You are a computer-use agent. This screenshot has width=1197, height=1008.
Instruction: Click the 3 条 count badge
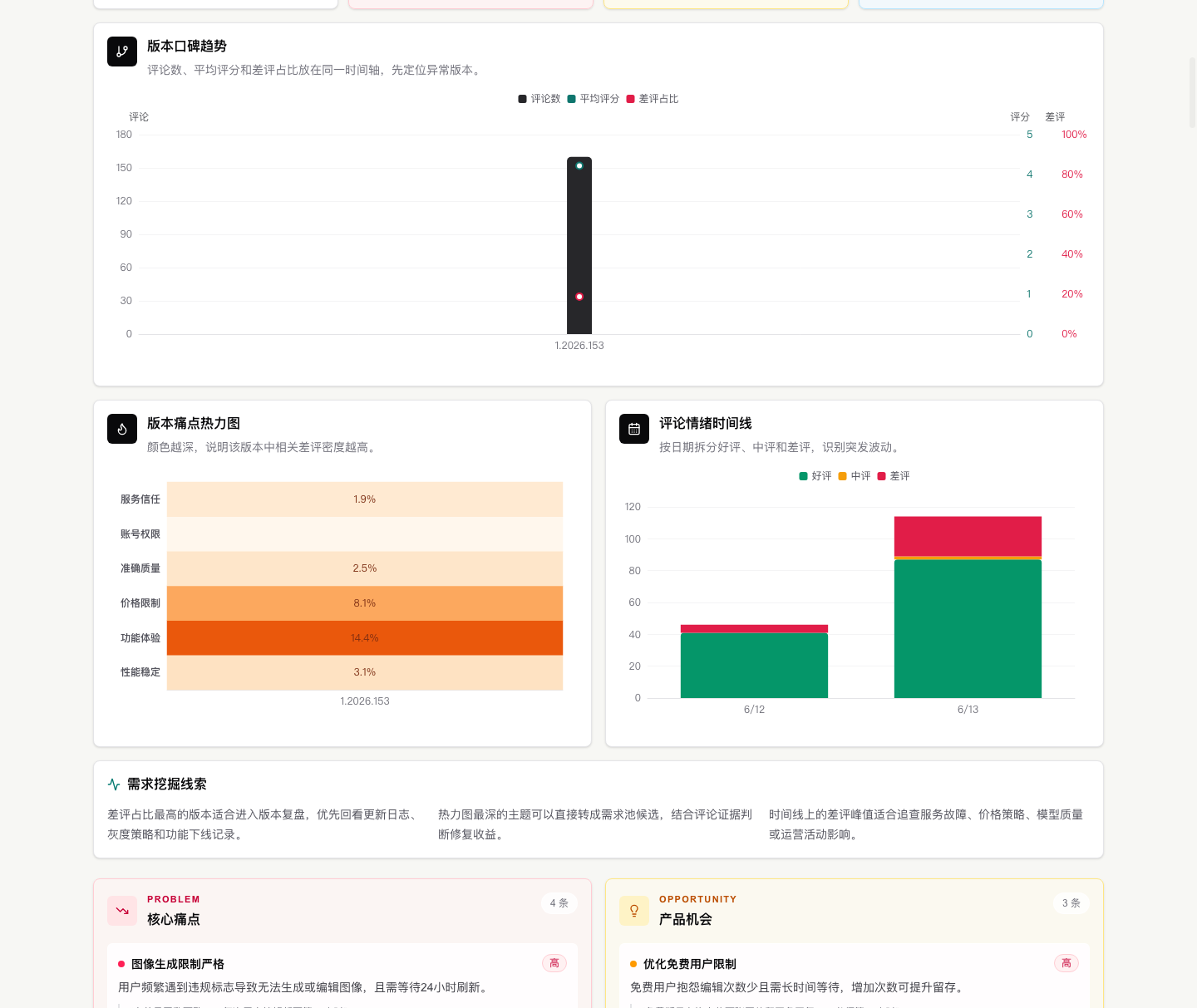(x=1071, y=903)
